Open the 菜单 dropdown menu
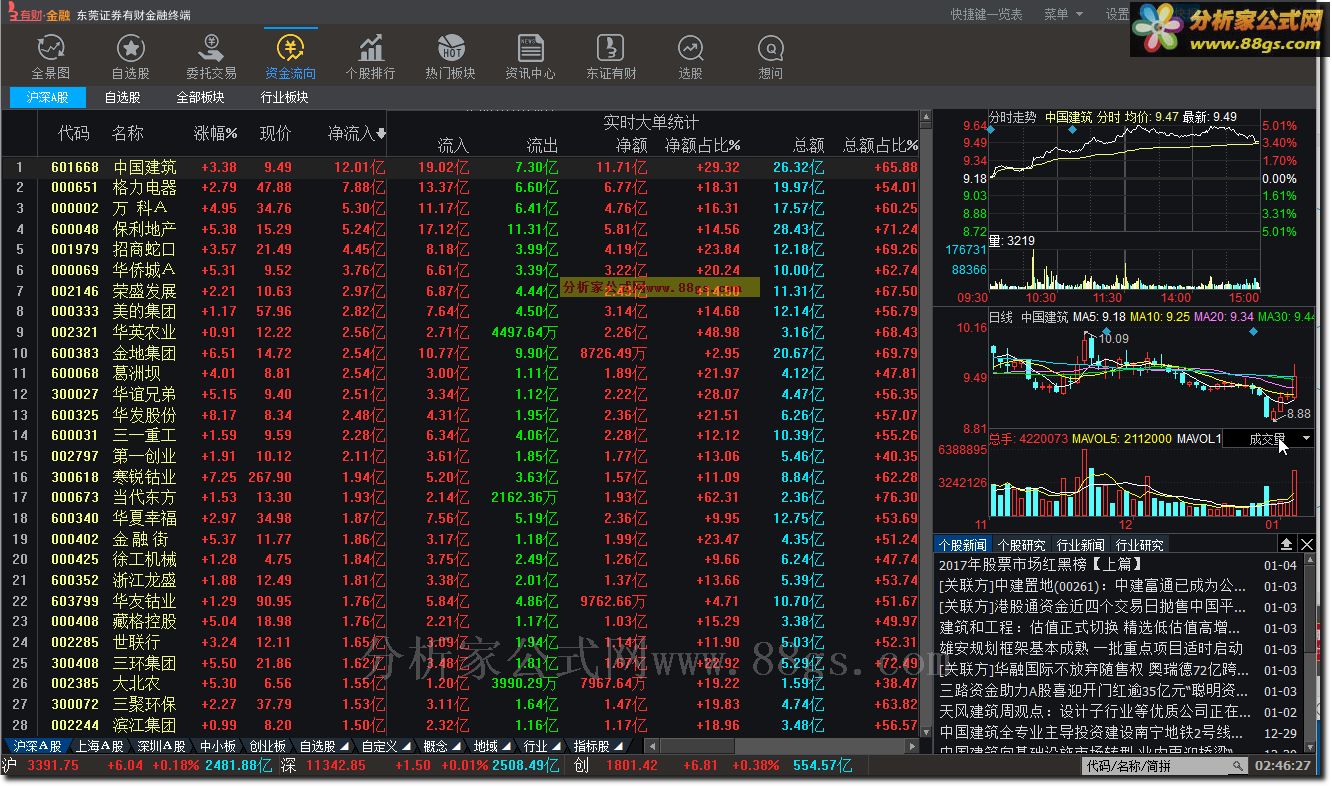Image resolution: width=1332 pixels, height=786 pixels. 1063,14
